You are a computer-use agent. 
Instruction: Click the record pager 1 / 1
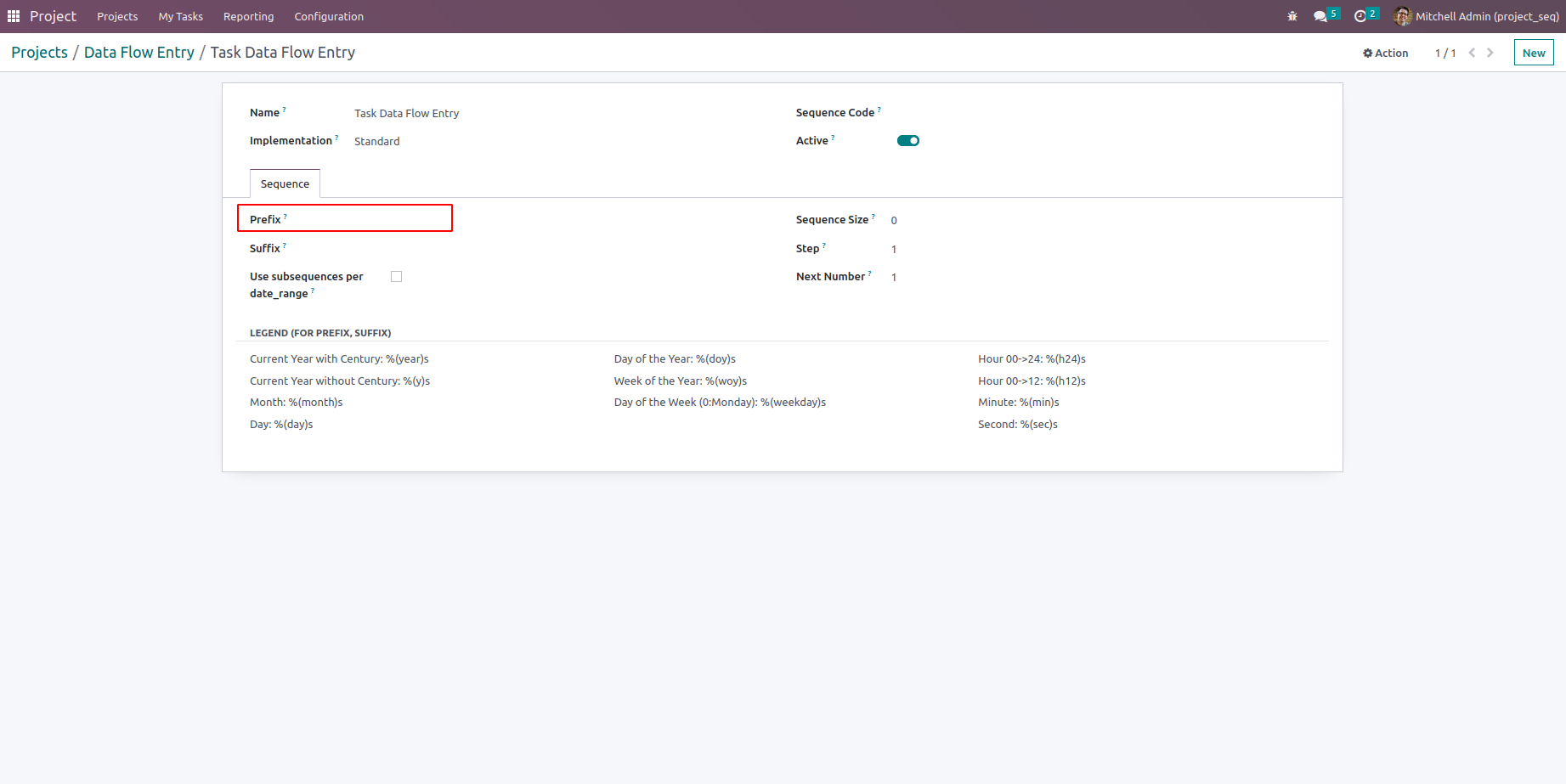click(x=1445, y=53)
